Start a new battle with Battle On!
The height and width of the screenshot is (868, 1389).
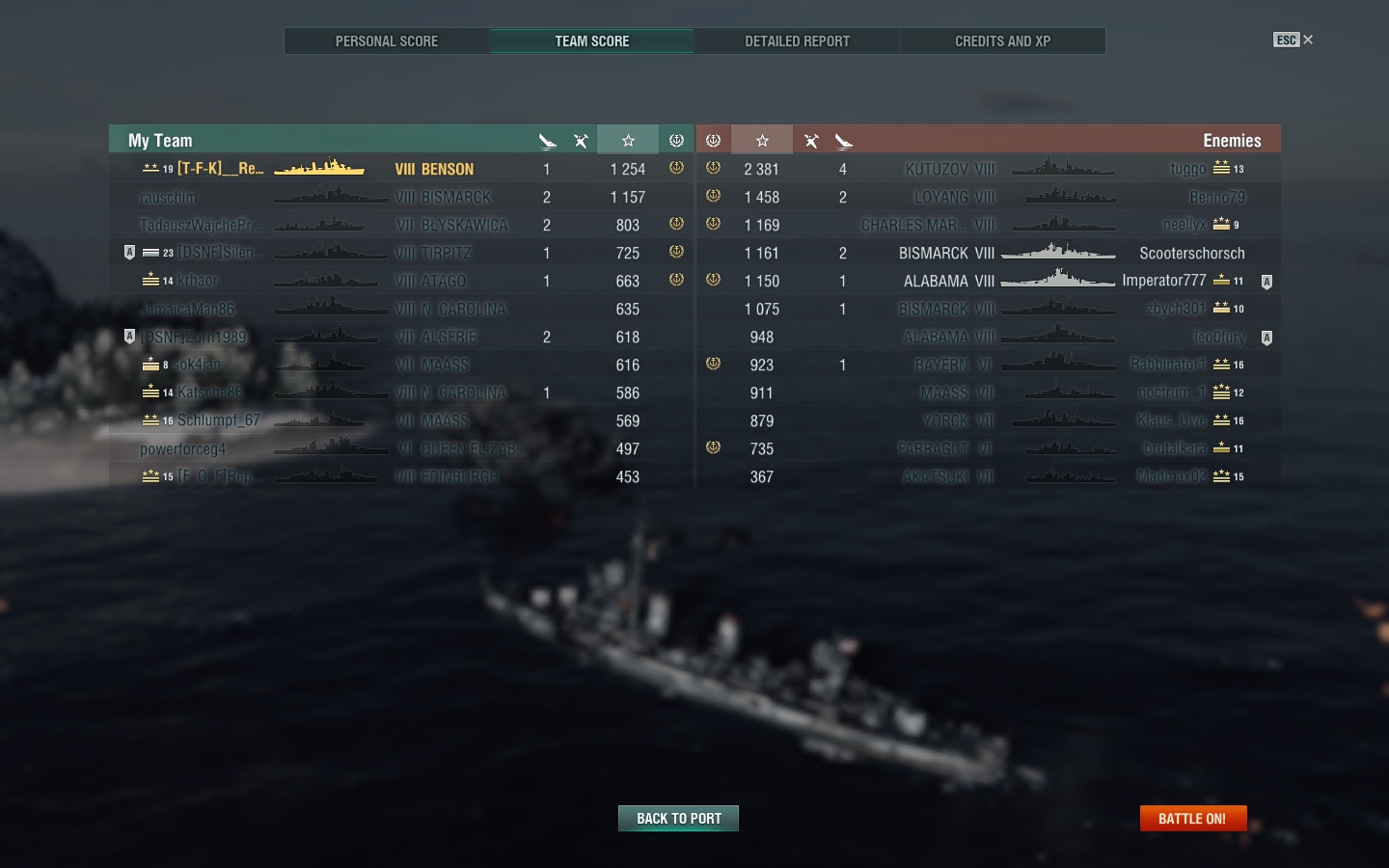[x=1193, y=818]
